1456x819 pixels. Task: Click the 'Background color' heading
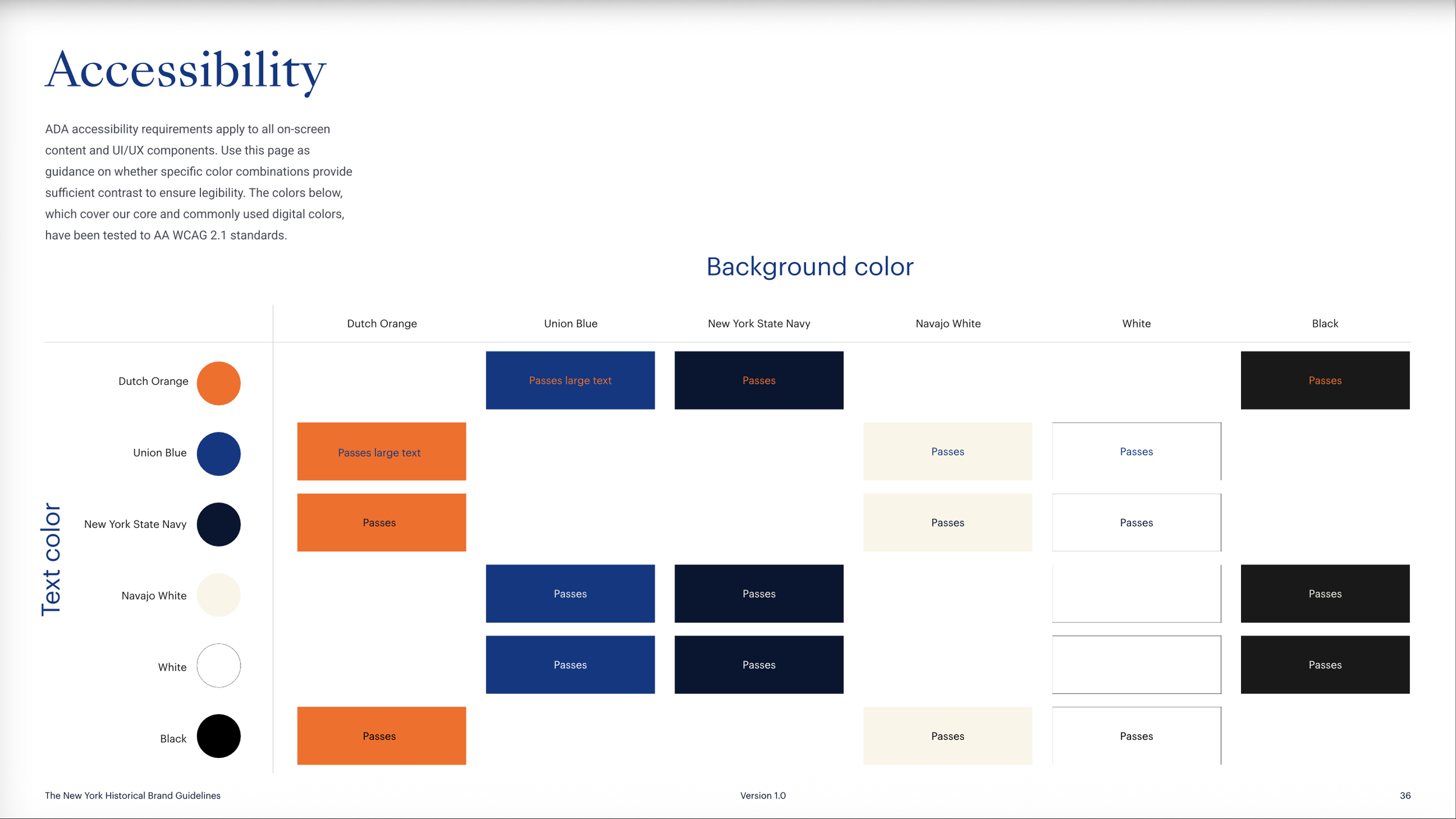pos(810,267)
